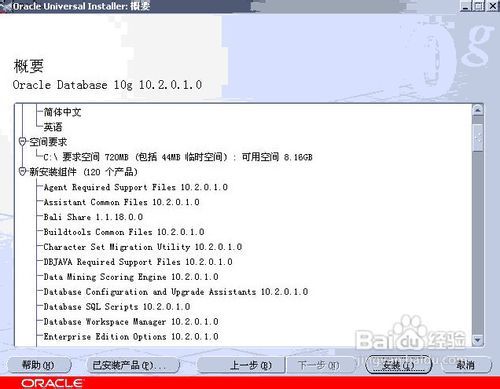Select Agent Required Support Files 10.2.0.1.0
The height and width of the screenshot is (389, 500).
136,187
